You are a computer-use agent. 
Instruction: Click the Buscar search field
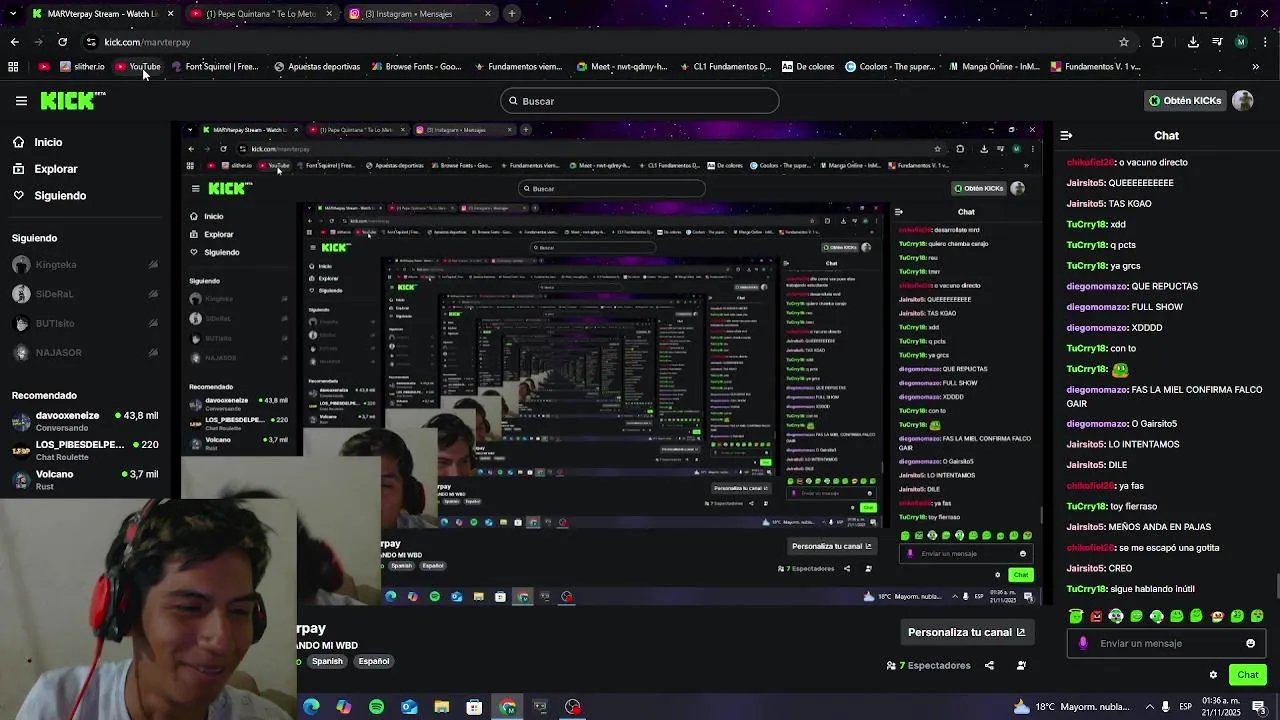coord(639,101)
